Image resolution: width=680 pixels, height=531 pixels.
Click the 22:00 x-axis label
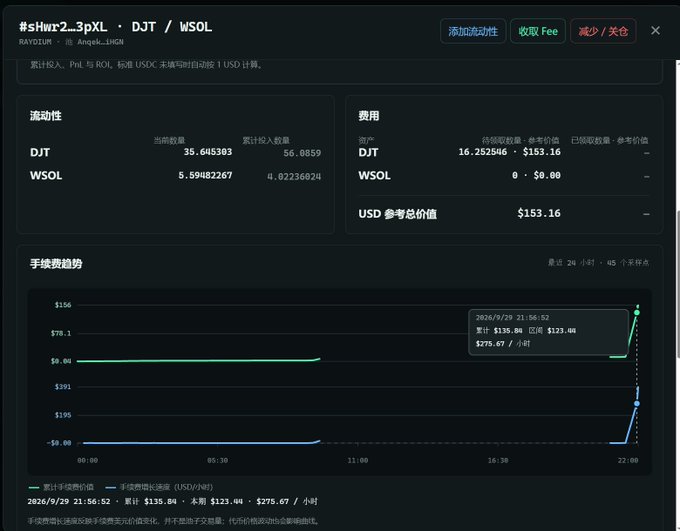click(x=628, y=460)
